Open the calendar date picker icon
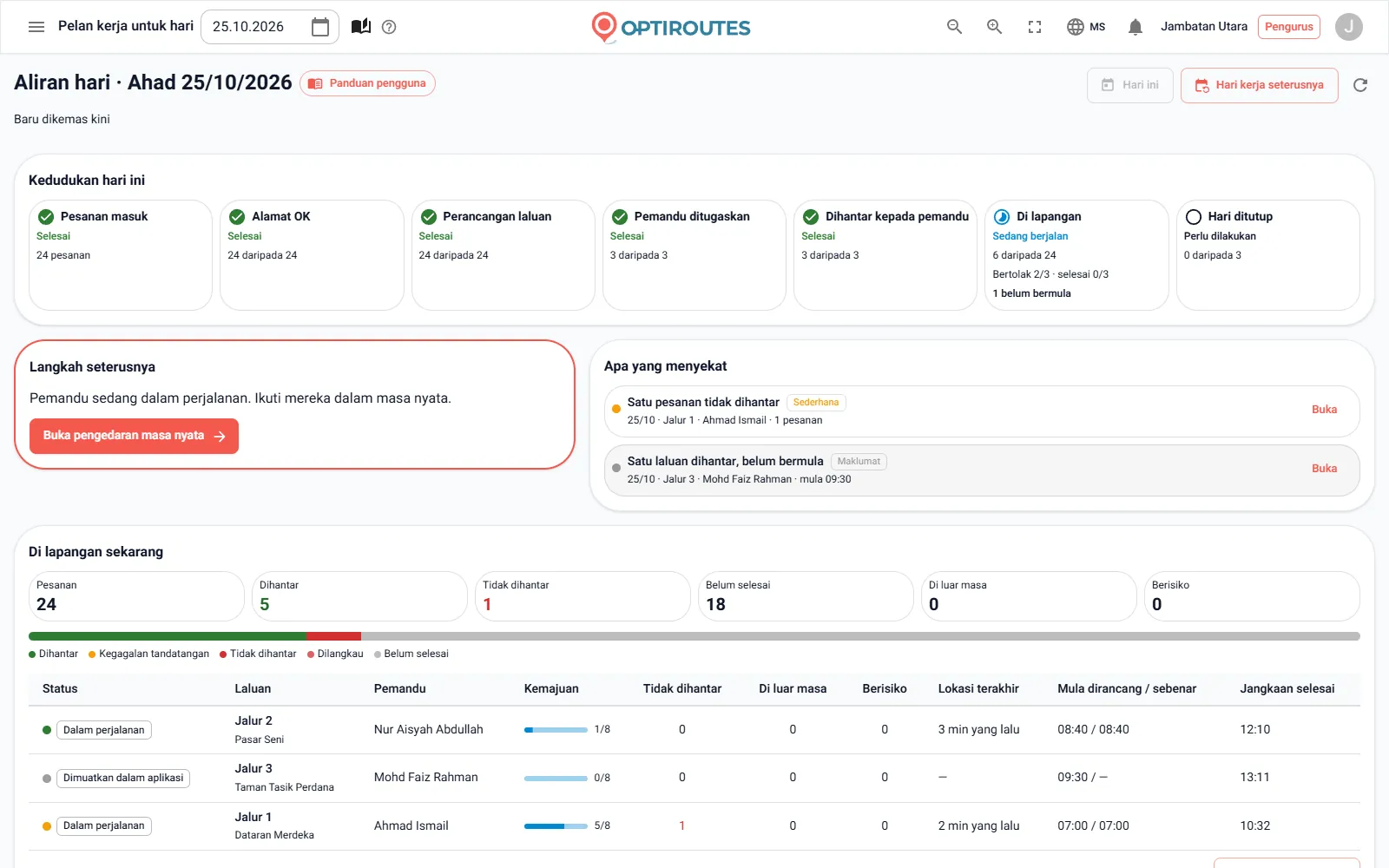Screen dimensions: 1389x868 [x=320, y=27]
